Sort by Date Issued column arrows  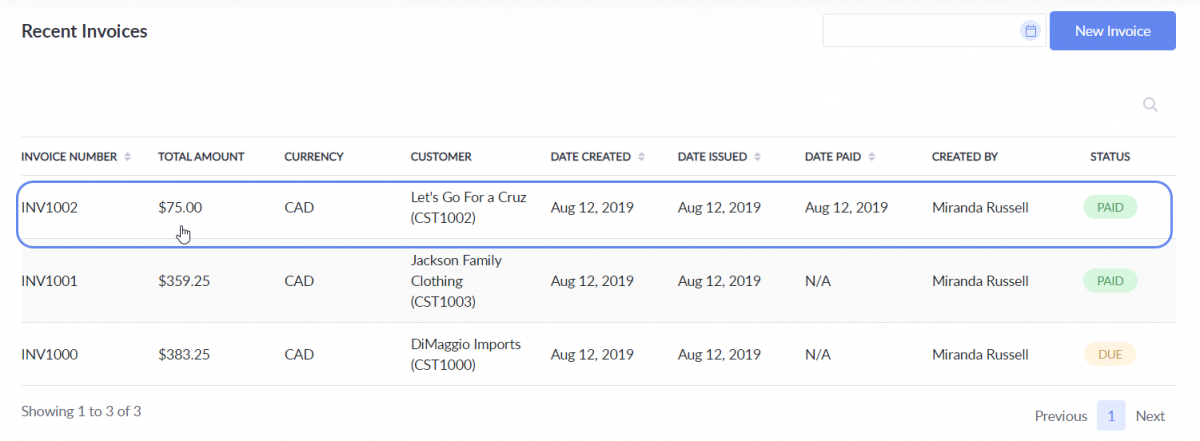click(x=757, y=157)
